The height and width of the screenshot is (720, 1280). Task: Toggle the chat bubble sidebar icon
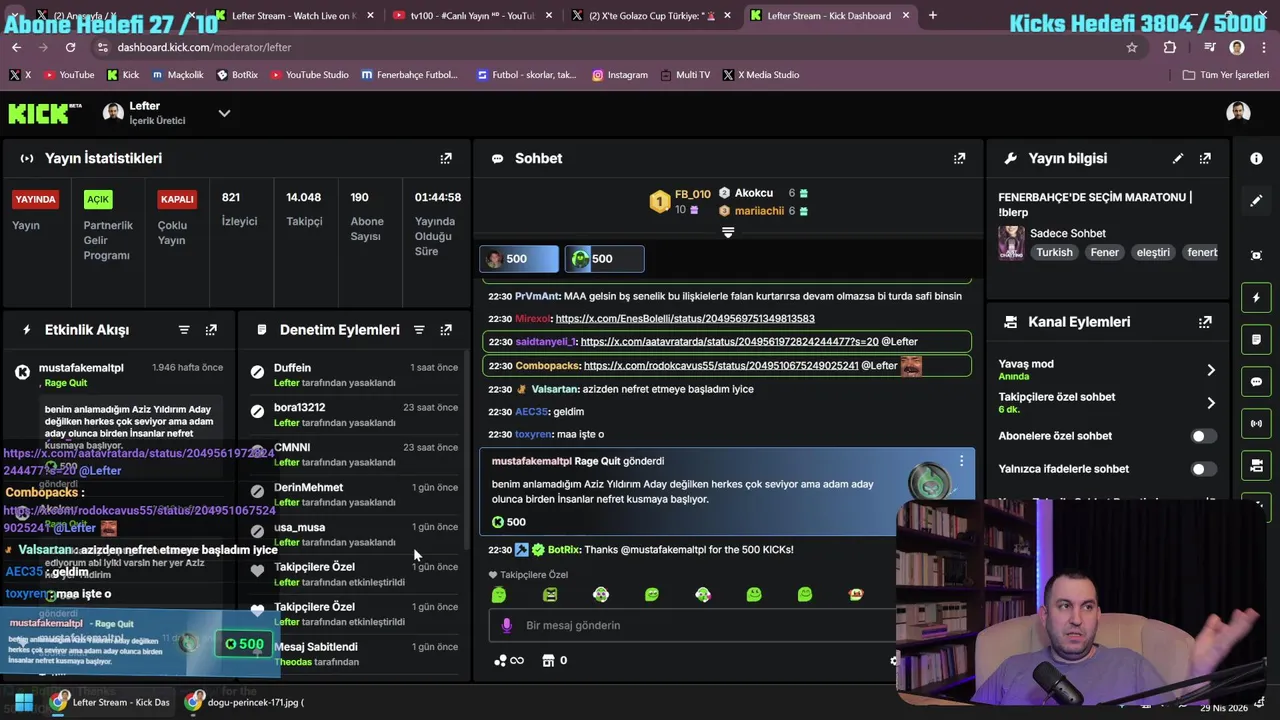[x=1256, y=382]
